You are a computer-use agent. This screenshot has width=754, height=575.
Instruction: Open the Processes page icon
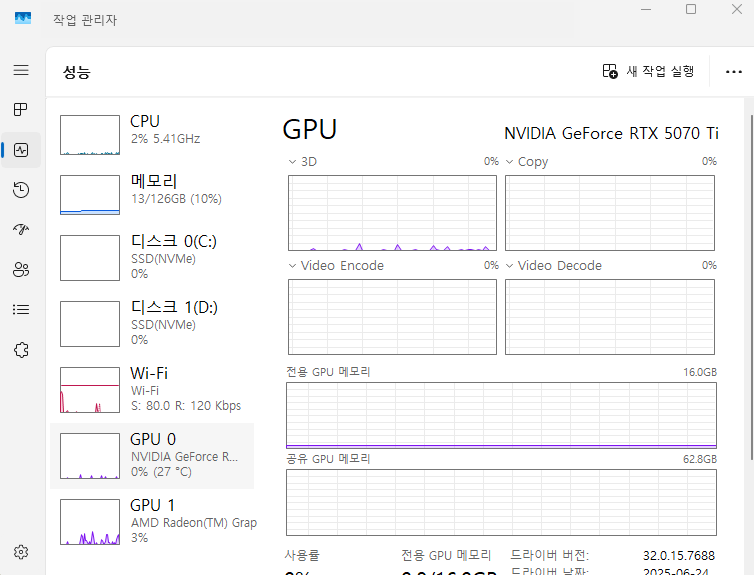(x=21, y=110)
